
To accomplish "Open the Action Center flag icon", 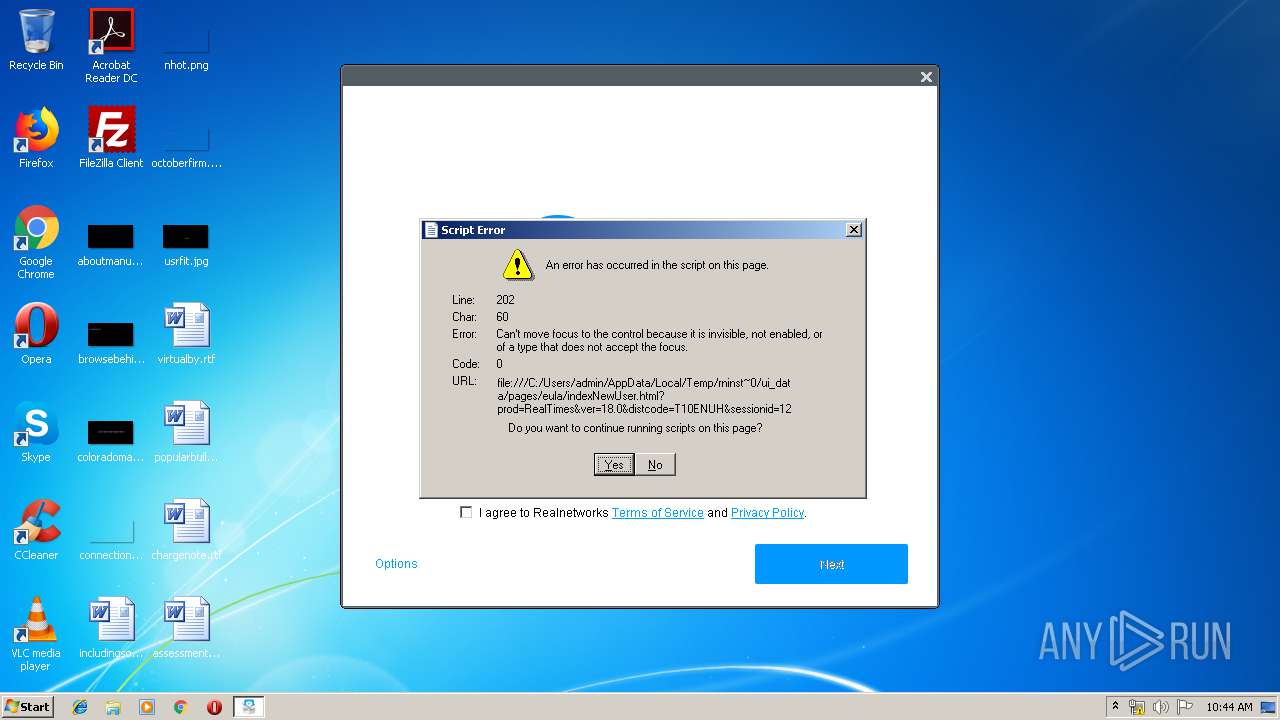I will pos(1184,707).
